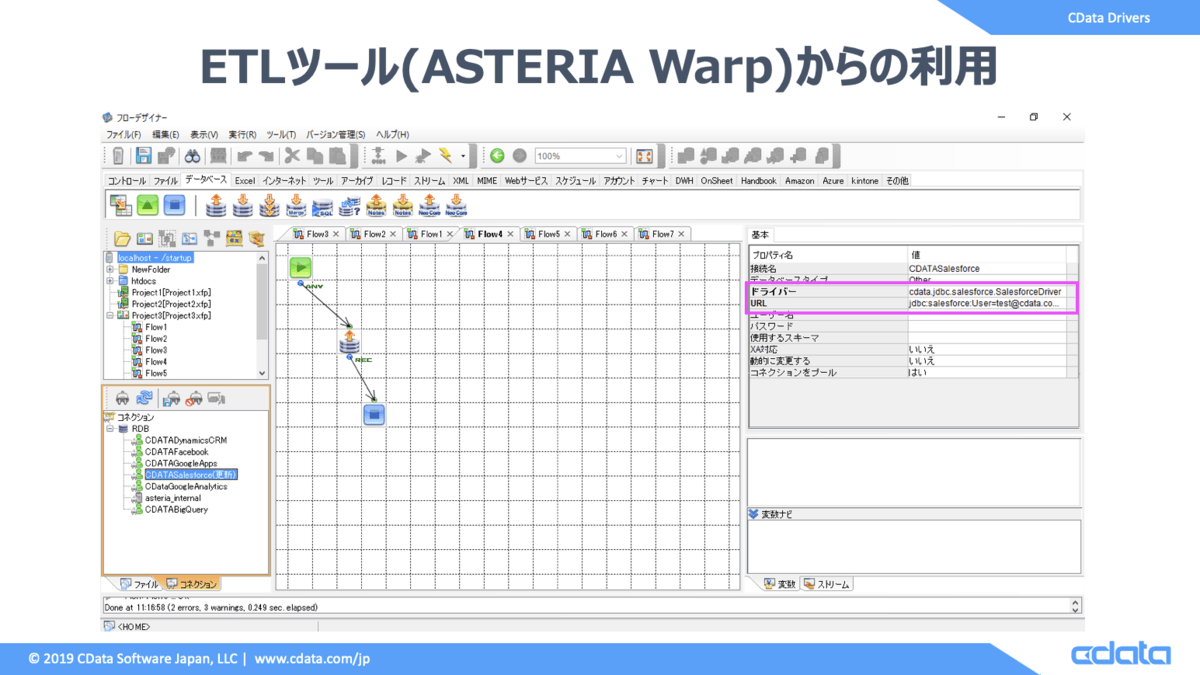Select the first database component with up arrow
The image size is (1200, 675).
click(215, 206)
